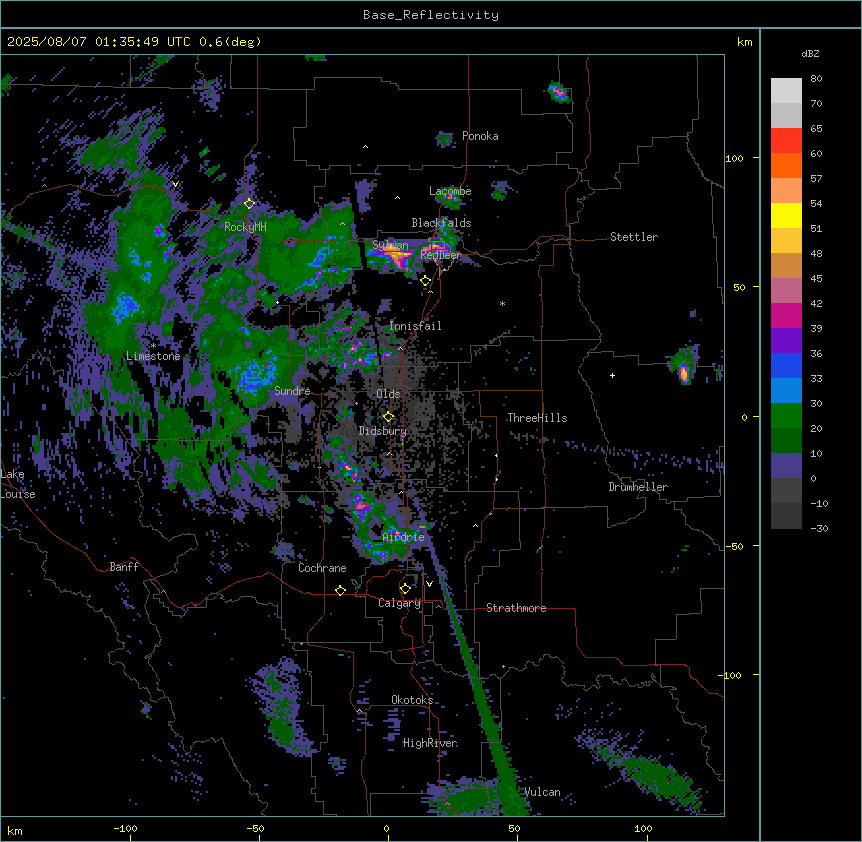Click the white plus marker northwest of Drumheller

point(612,375)
